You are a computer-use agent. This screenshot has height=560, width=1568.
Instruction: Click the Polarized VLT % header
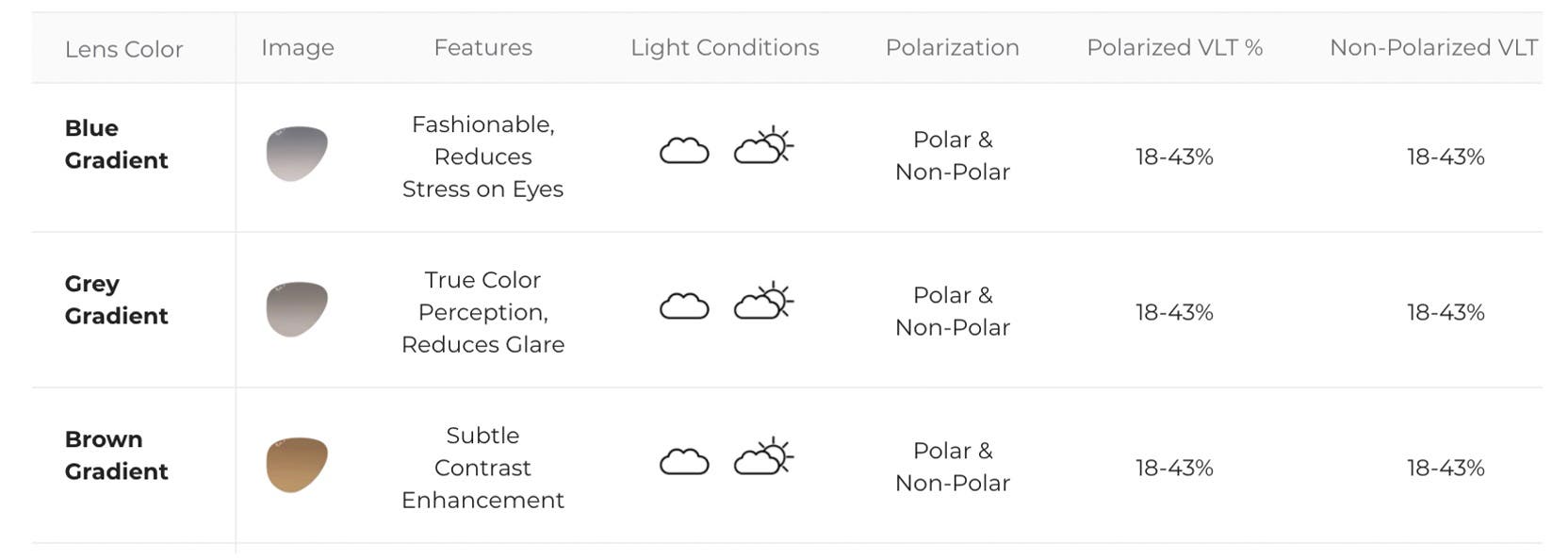(1174, 47)
